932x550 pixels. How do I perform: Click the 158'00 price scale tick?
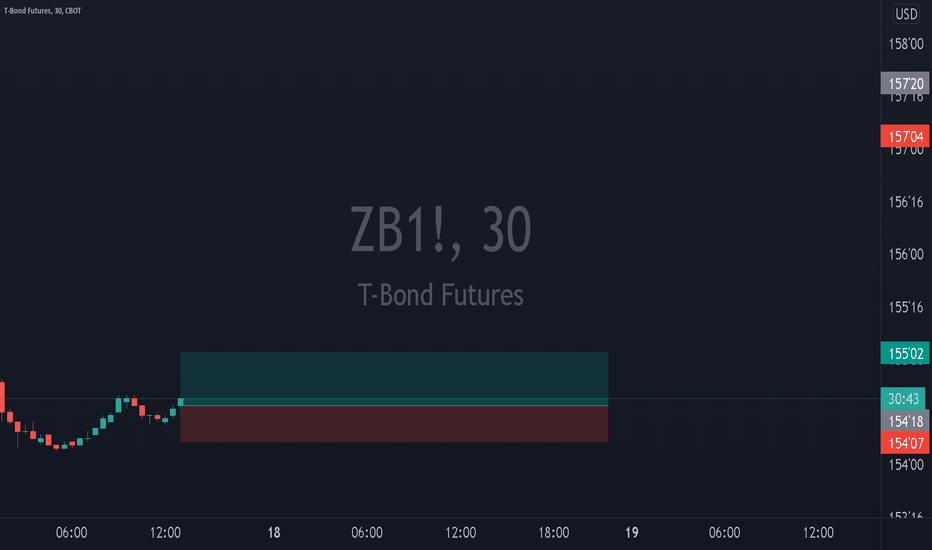point(906,43)
